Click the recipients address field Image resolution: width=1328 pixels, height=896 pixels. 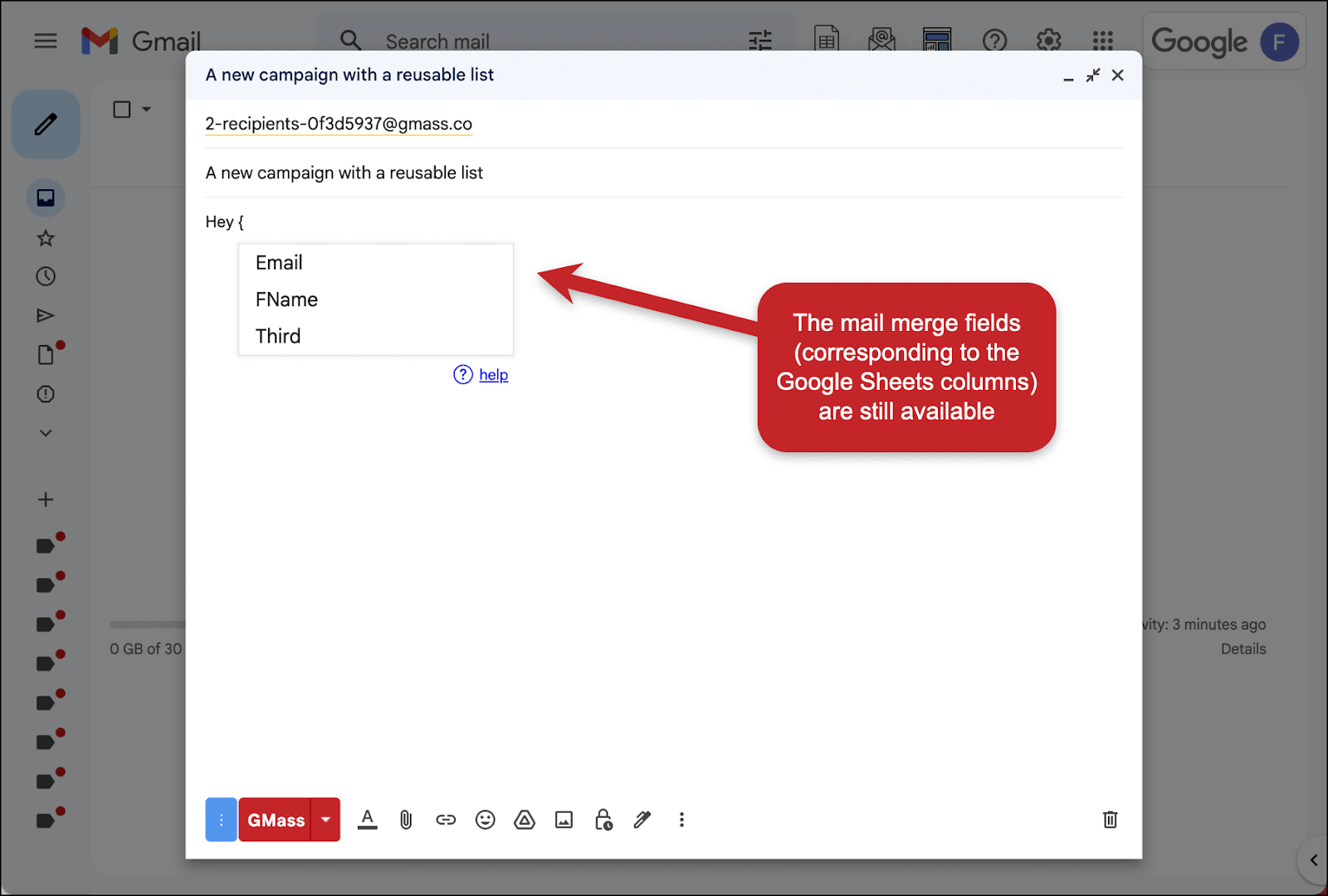pos(663,124)
